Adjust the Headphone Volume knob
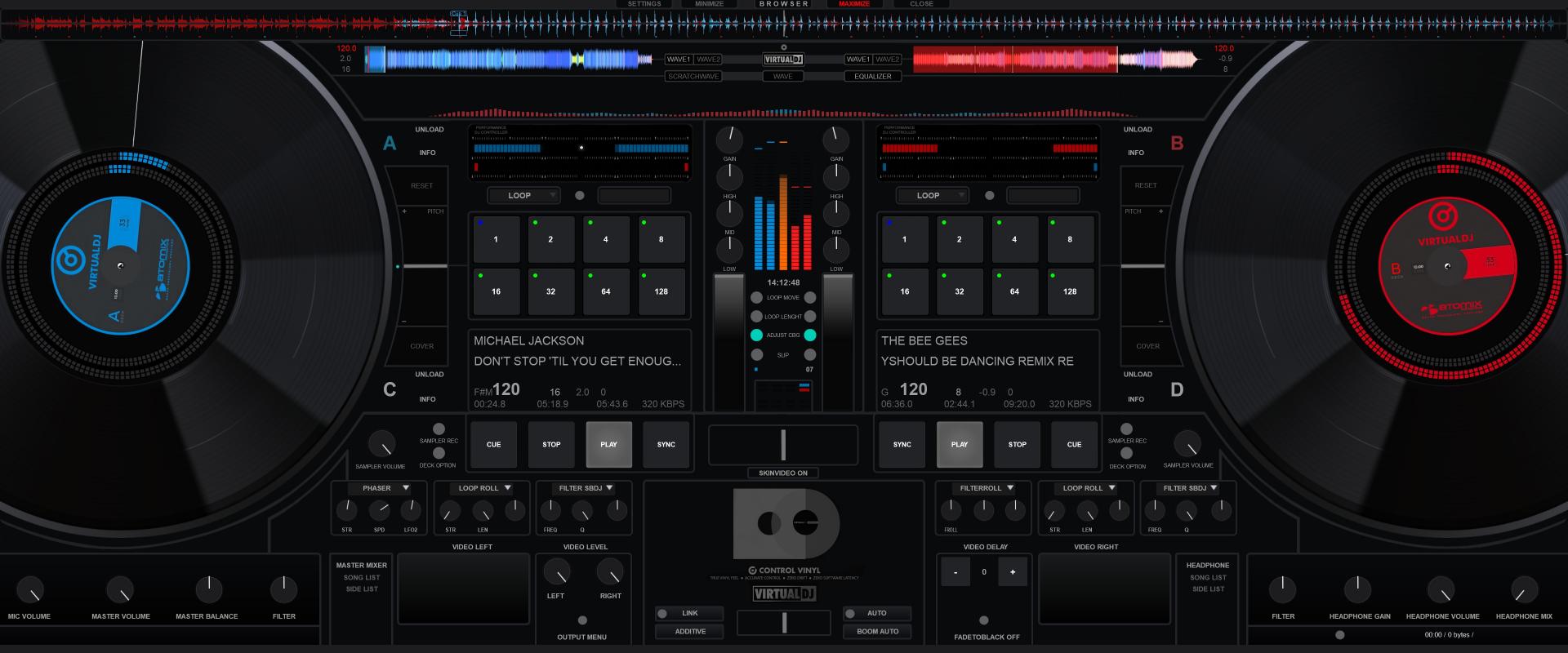 point(1441,589)
